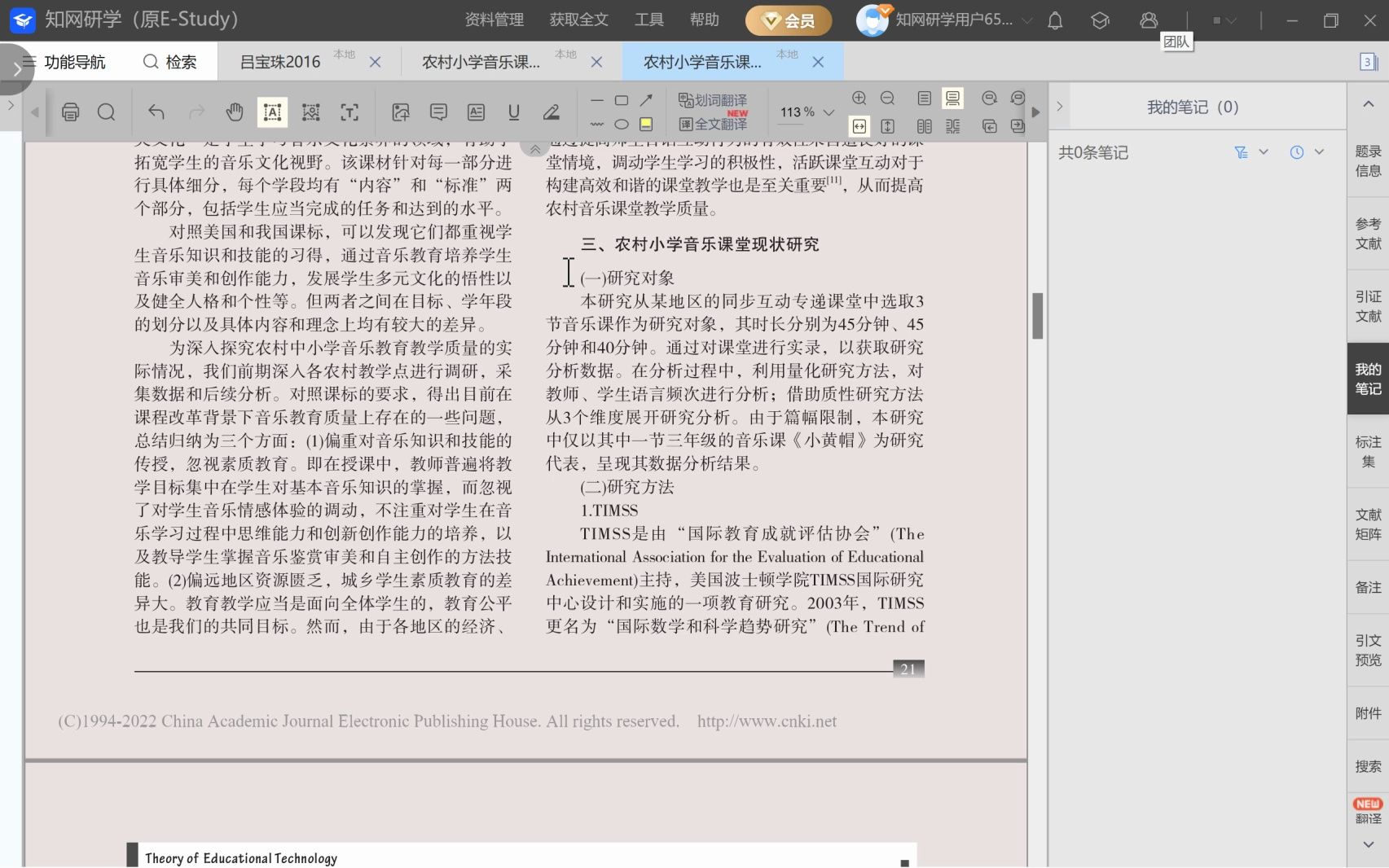The image size is (1389, 868).
Task: Click the redo arrow
Action: [x=196, y=112]
